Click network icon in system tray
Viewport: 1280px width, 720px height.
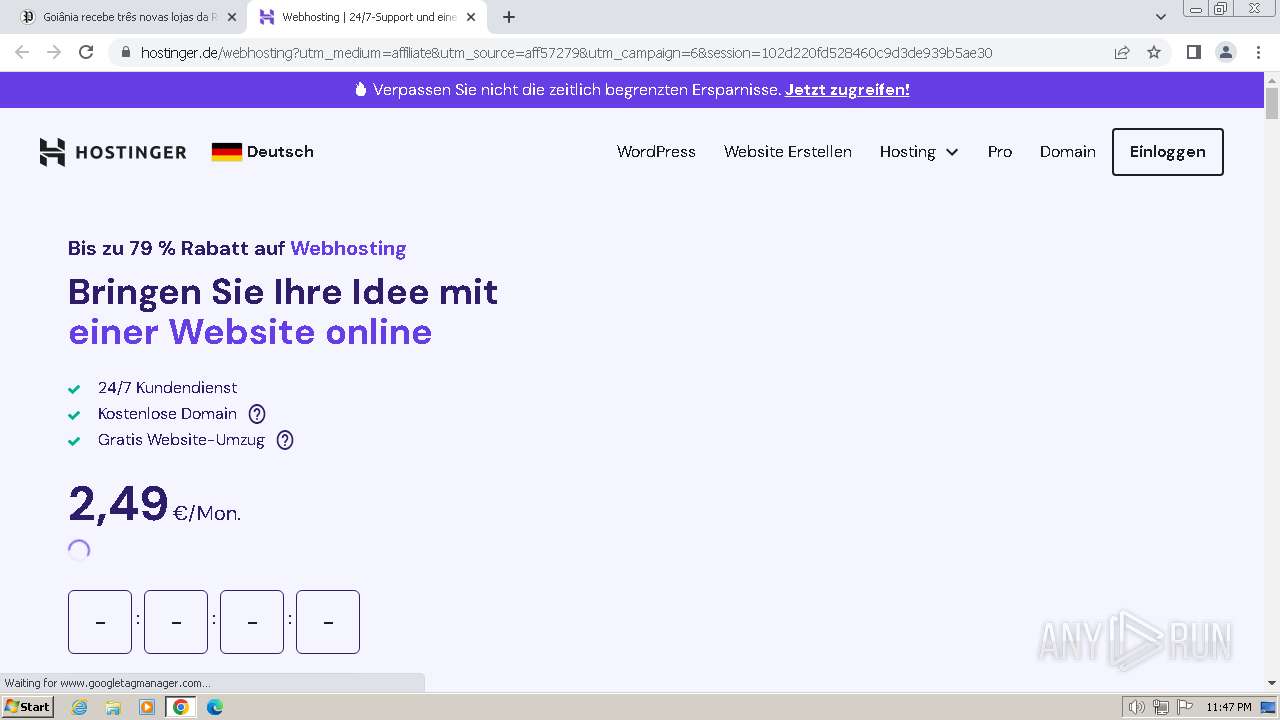pyautogui.click(x=1161, y=707)
